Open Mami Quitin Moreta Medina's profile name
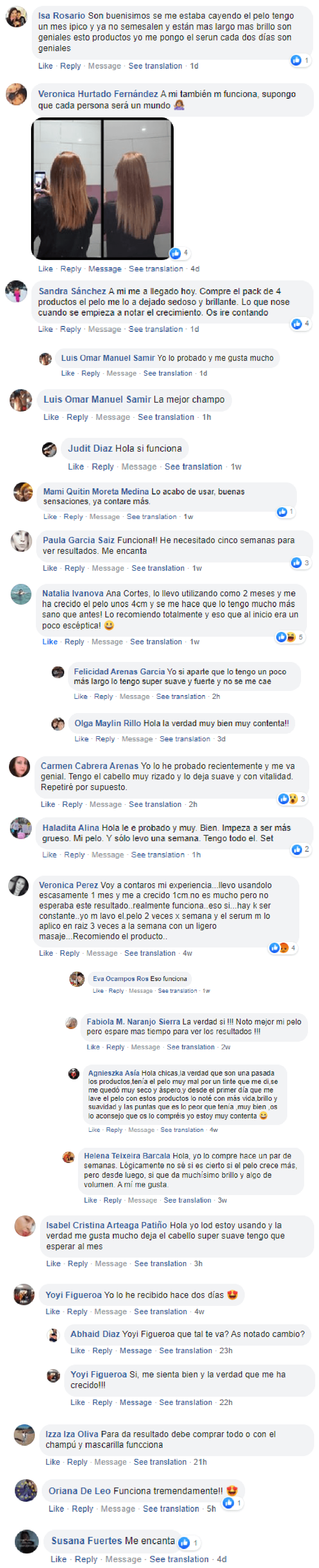The width and height of the screenshot is (319, 1568). [x=96, y=491]
